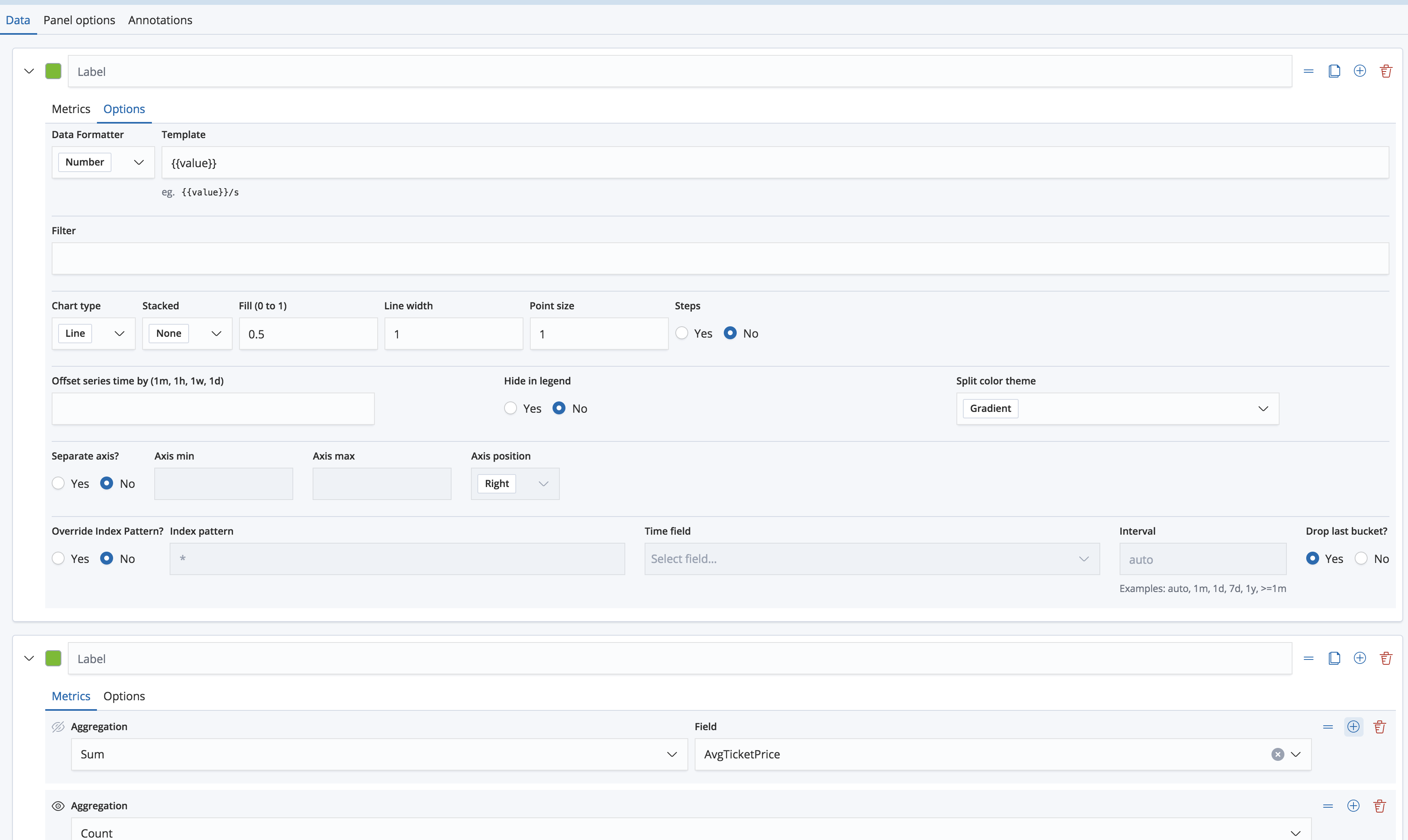Clone the first Label series
Screen dimensions: 1408x840
pyautogui.click(x=1334, y=71)
